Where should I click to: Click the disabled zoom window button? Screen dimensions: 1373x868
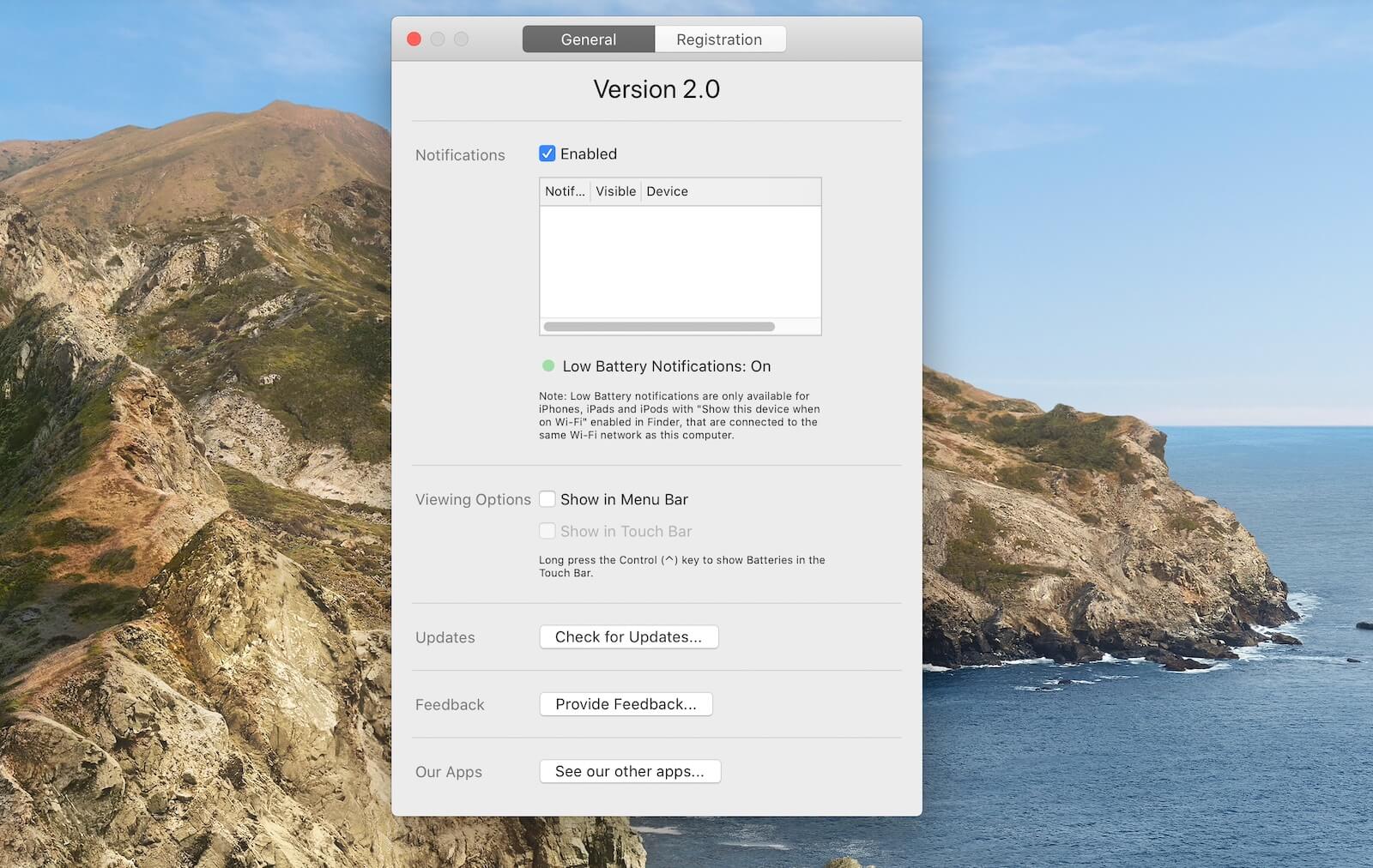tap(461, 39)
